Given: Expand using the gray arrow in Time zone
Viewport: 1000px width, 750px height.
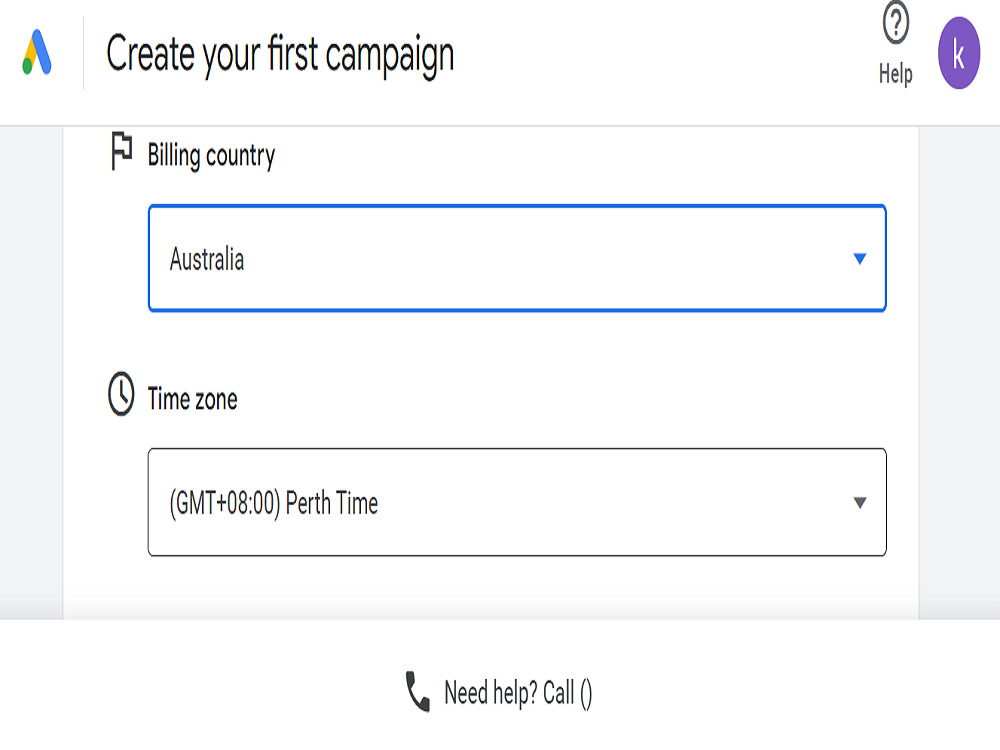Looking at the screenshot, I should (x=860, y=503).
